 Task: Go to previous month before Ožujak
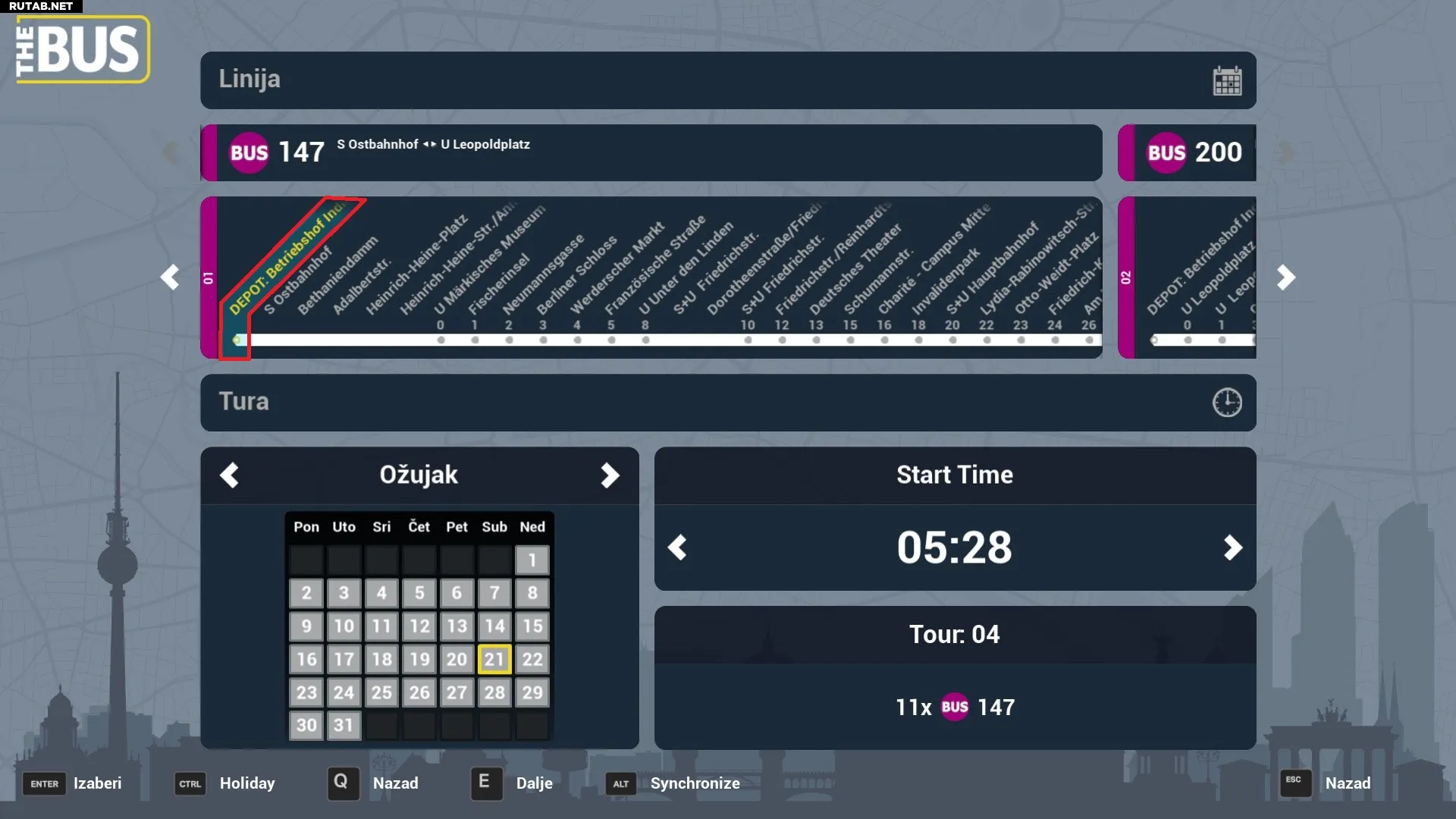229,475
